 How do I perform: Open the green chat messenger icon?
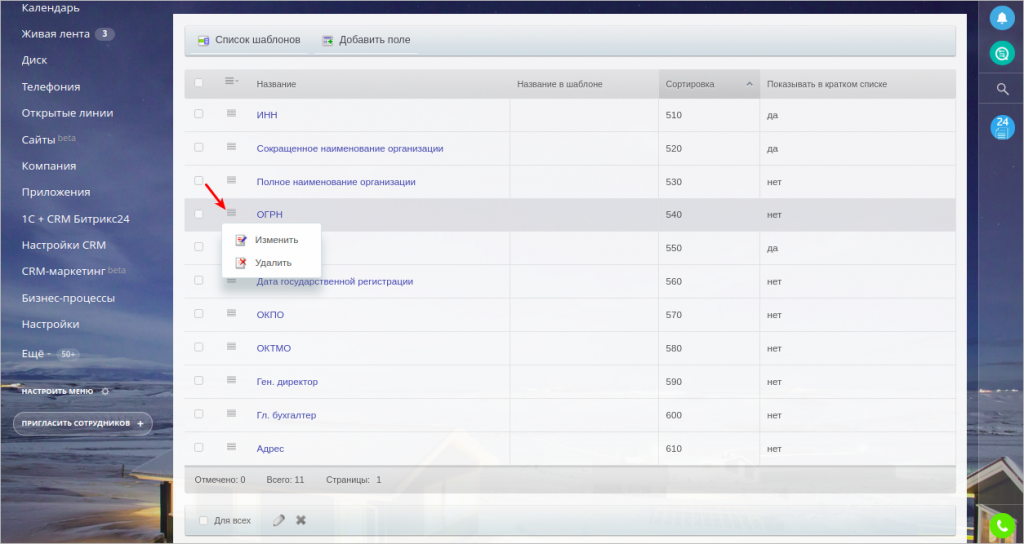pyautogui.click(x=1002, y=53)
